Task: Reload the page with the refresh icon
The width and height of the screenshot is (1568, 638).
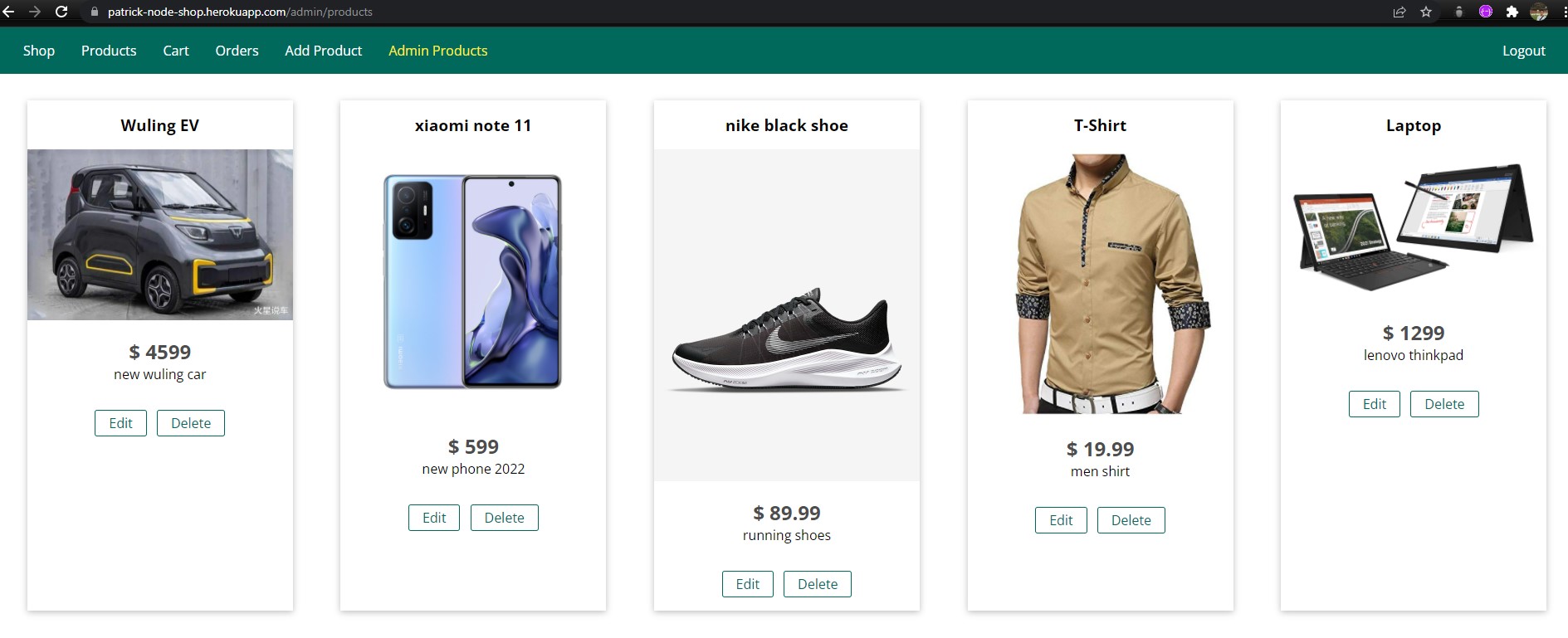Action: 61,12
